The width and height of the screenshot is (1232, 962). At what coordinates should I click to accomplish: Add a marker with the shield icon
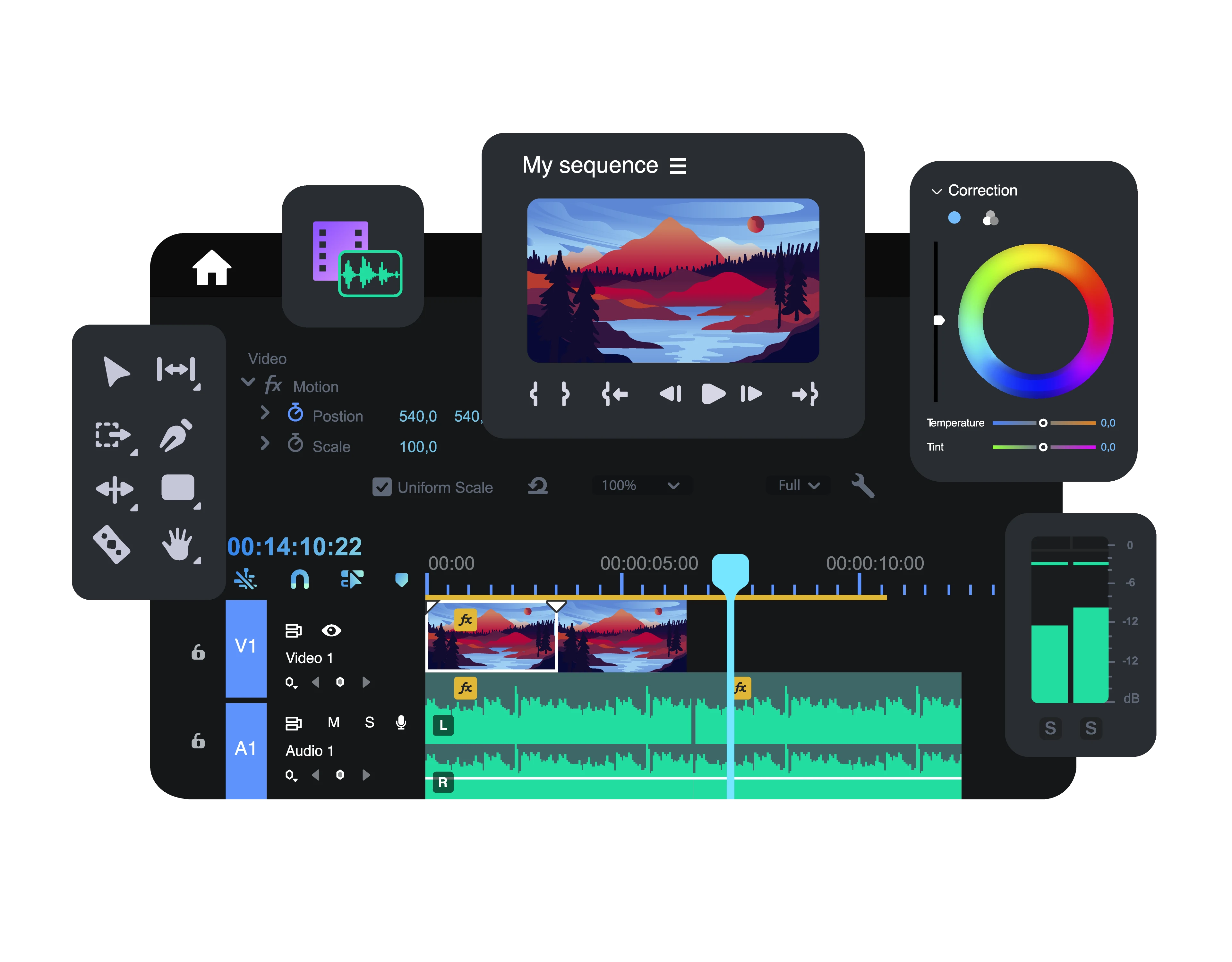(x=402, y=580)
